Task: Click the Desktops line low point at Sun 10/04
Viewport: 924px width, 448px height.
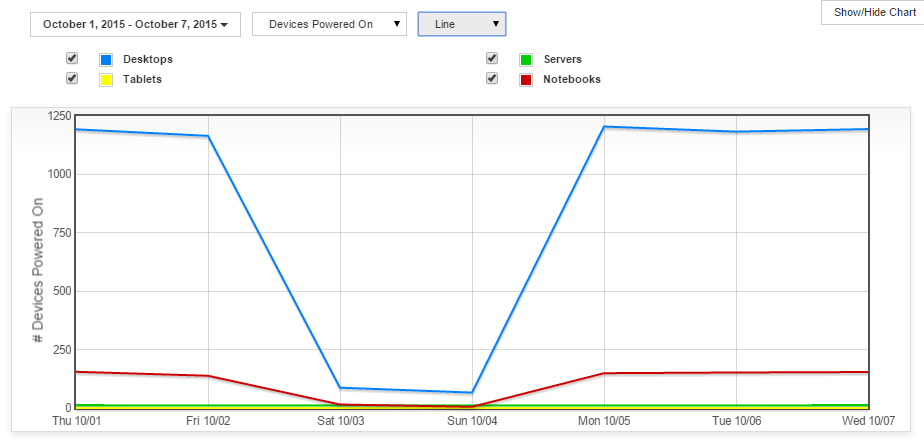Action: 472,393
